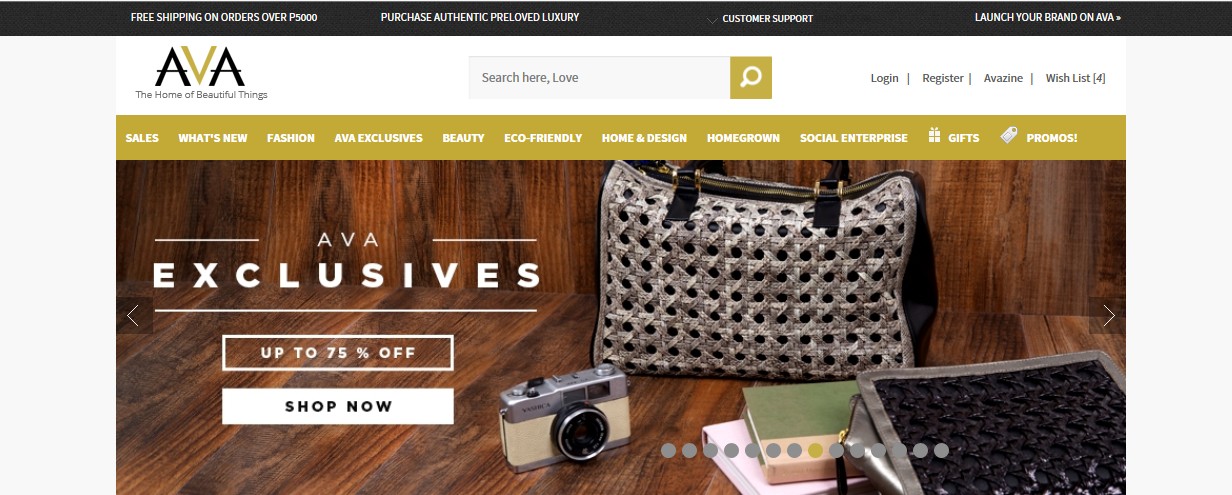Open the Home & Design menu
This screenshot has width=1232, height=495.
click(x=644, y=138)
